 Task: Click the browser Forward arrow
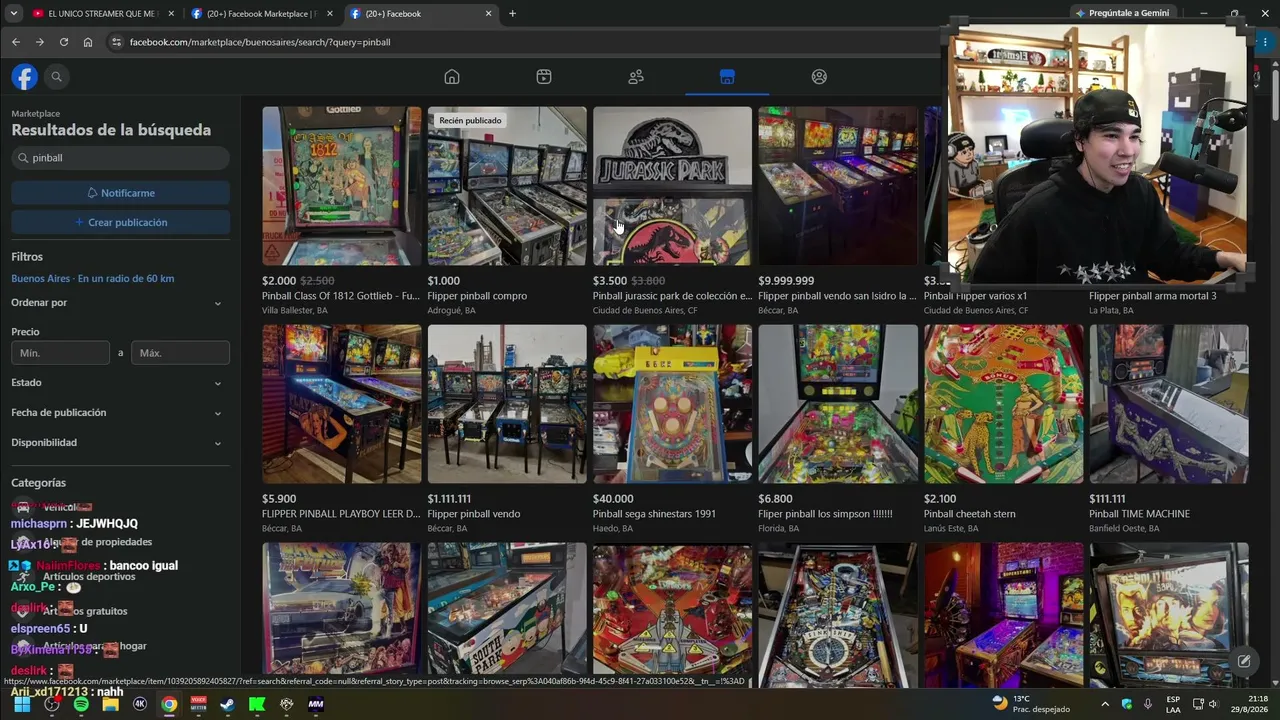coord(40,42)
